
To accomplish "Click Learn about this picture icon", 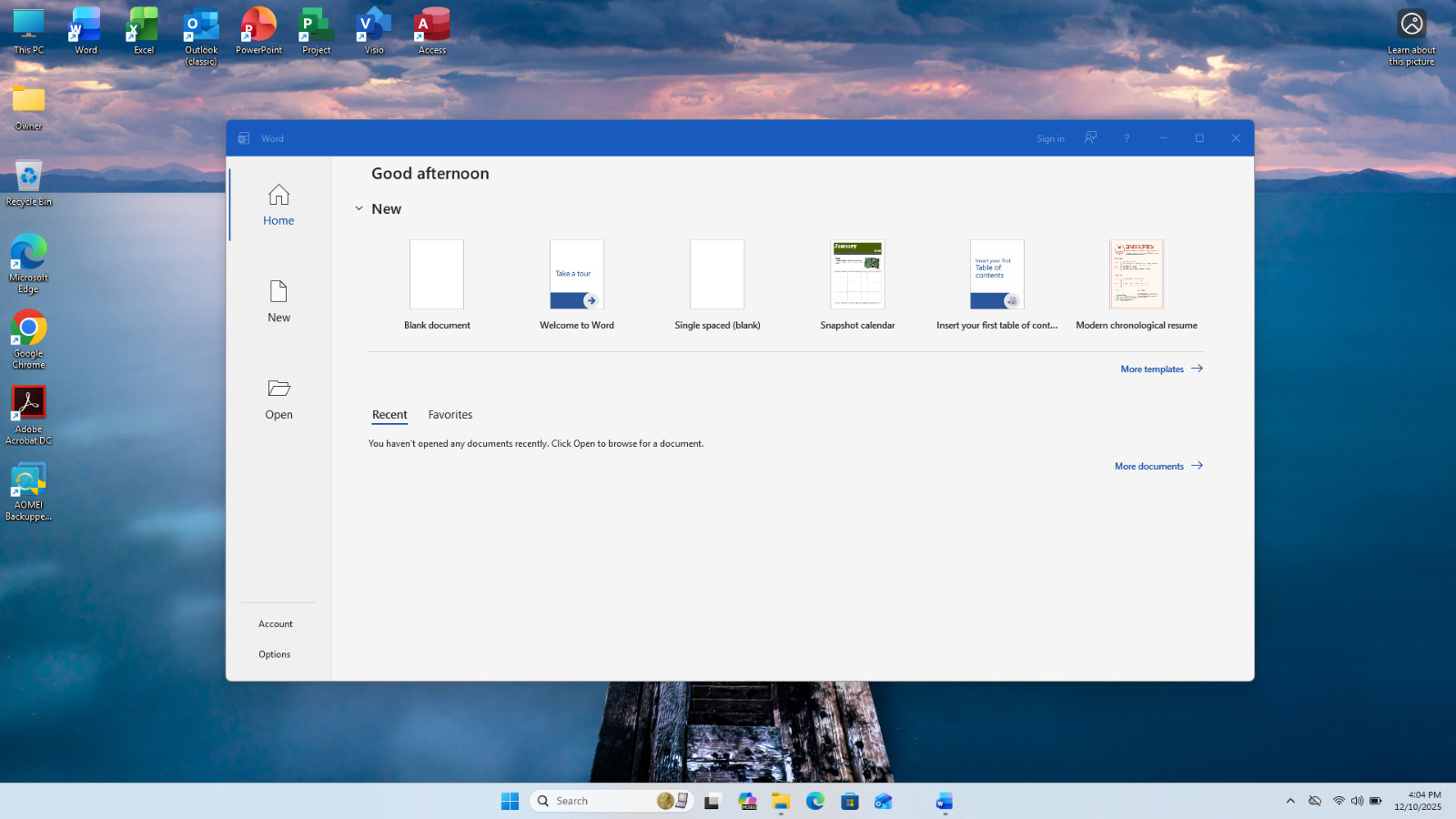I will pyautogui.click(x=1411, y=37).
